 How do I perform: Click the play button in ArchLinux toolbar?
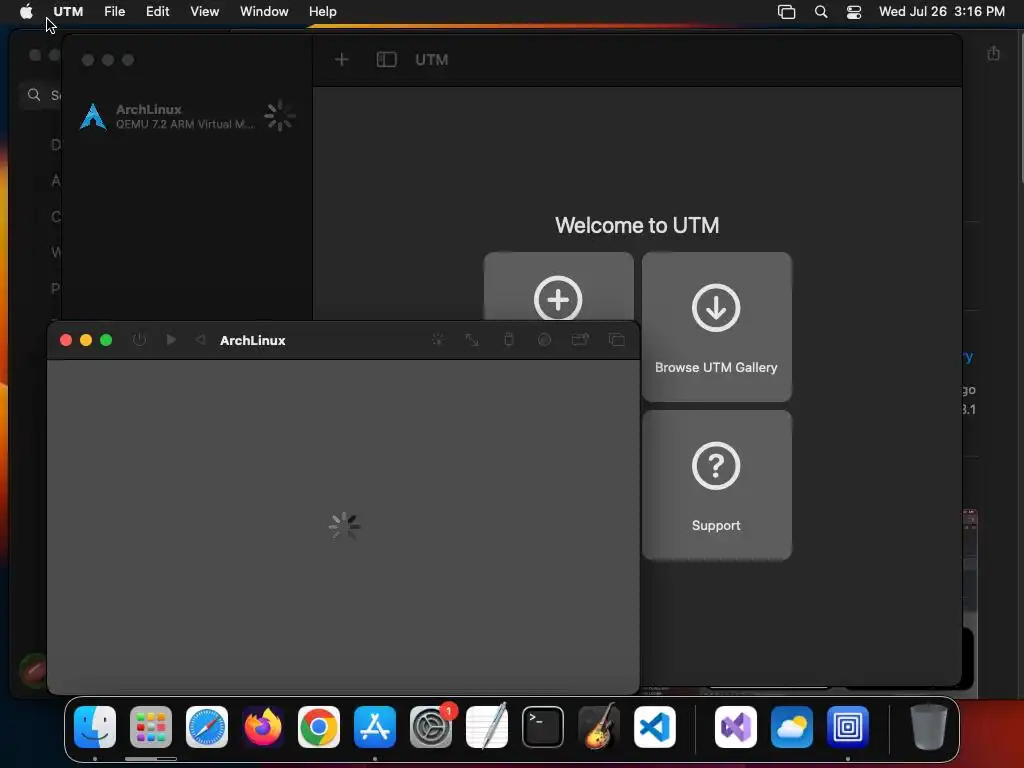tap(171, 340)
